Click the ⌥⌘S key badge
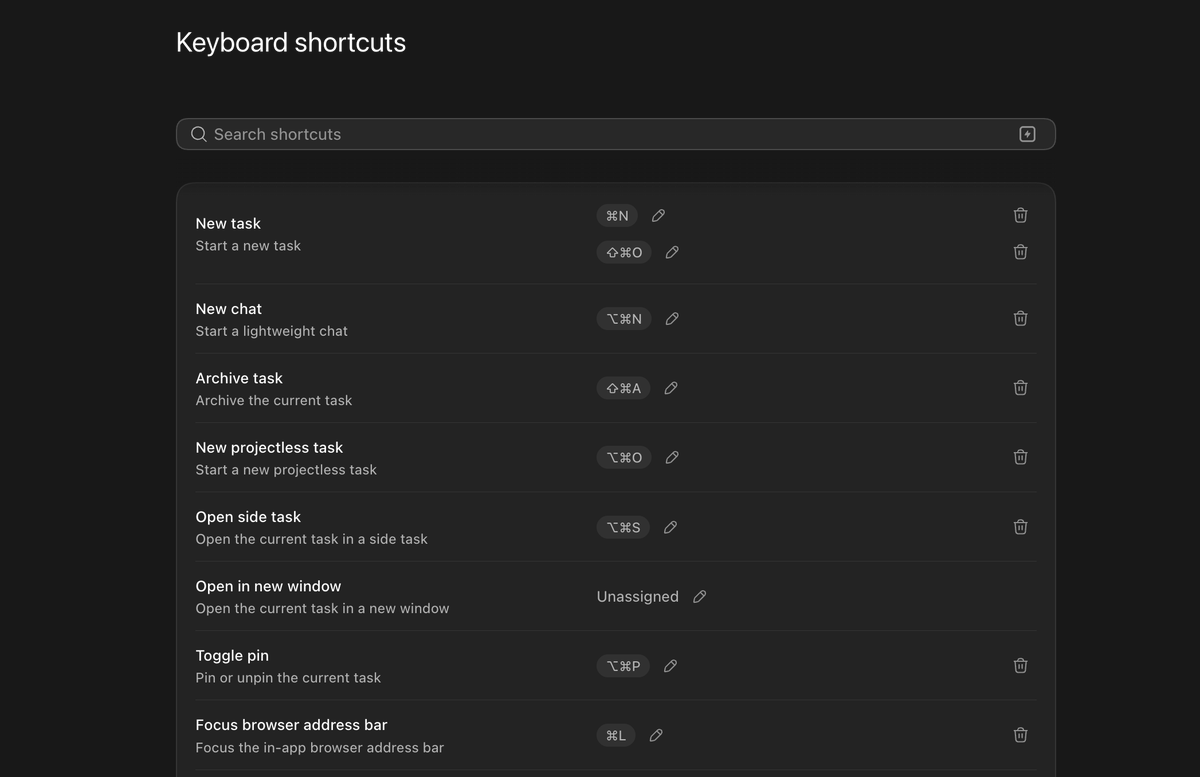 coord(623,527)
